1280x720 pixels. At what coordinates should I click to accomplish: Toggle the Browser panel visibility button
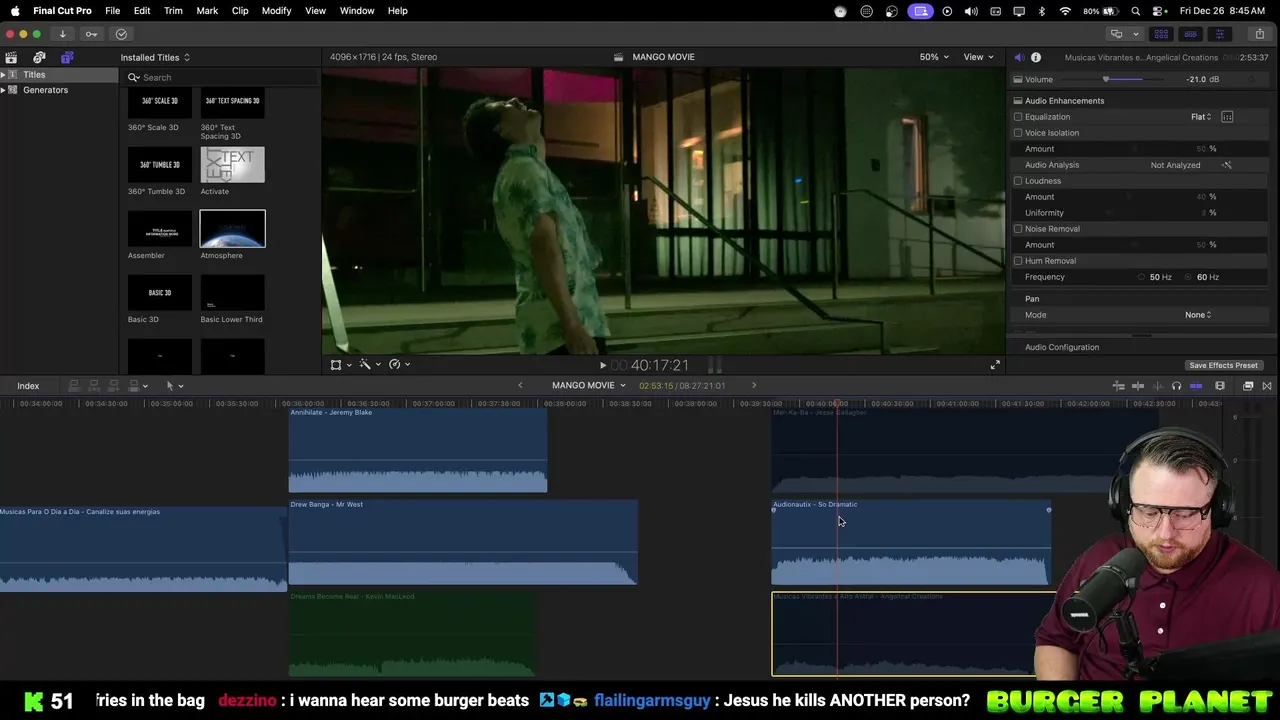pyautogui.click(x=1161, y=34)
